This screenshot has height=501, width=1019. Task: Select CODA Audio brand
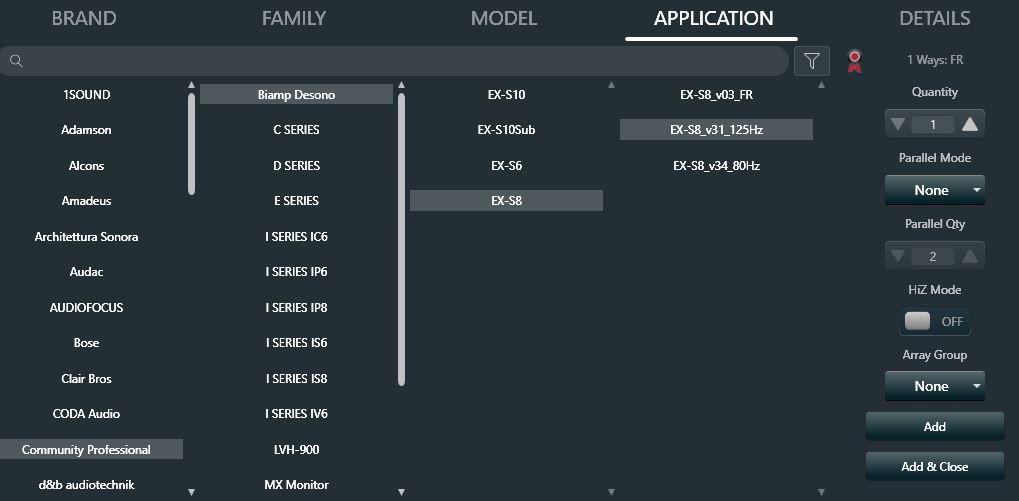pos(86,413)
